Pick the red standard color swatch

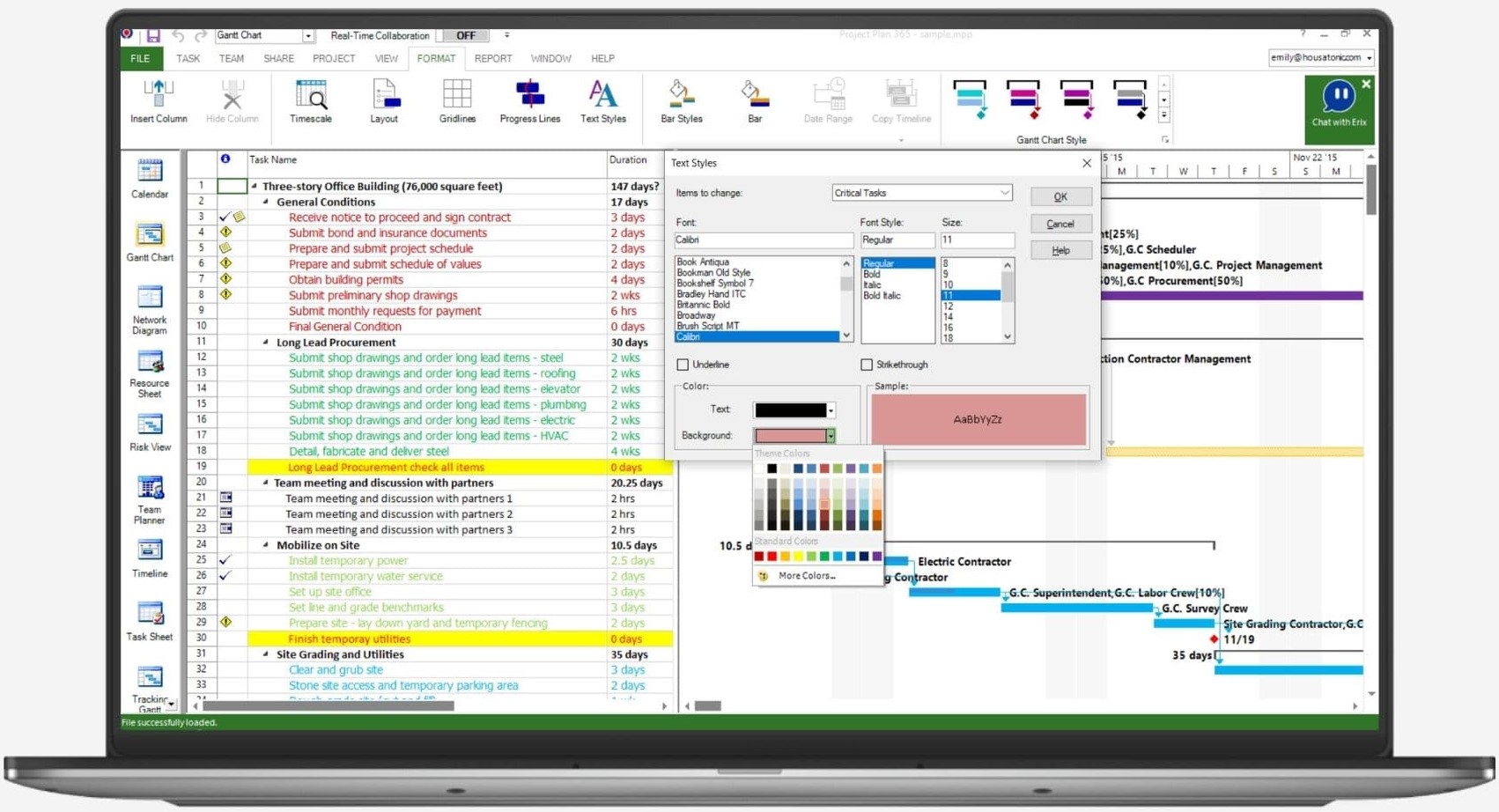(772, 557)
